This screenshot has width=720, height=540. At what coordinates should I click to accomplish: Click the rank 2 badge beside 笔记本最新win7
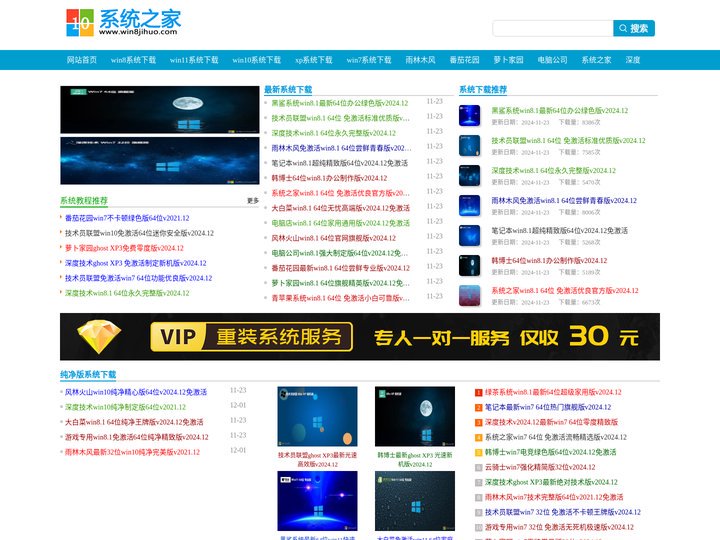click(478, 408)
